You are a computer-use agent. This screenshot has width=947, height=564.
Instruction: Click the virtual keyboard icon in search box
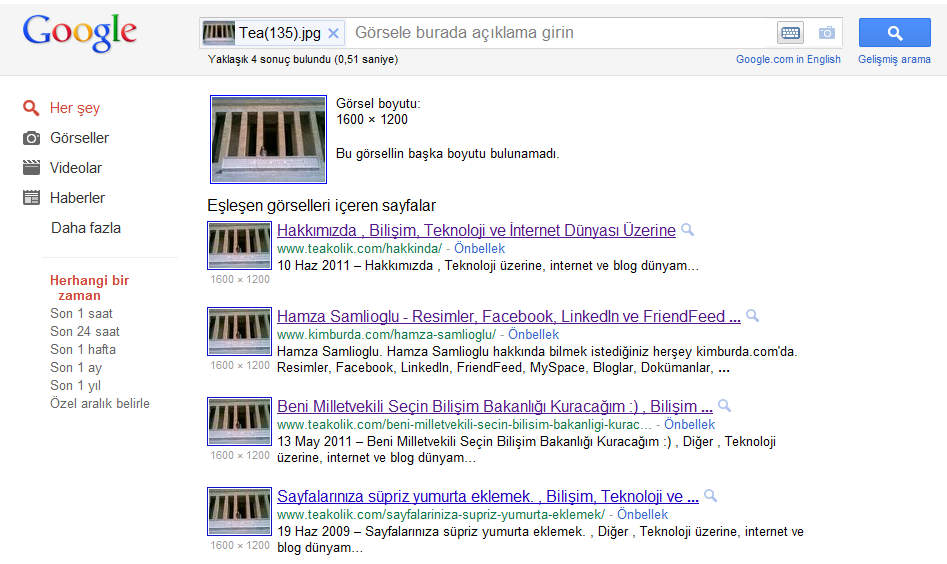tap(790, 33)
